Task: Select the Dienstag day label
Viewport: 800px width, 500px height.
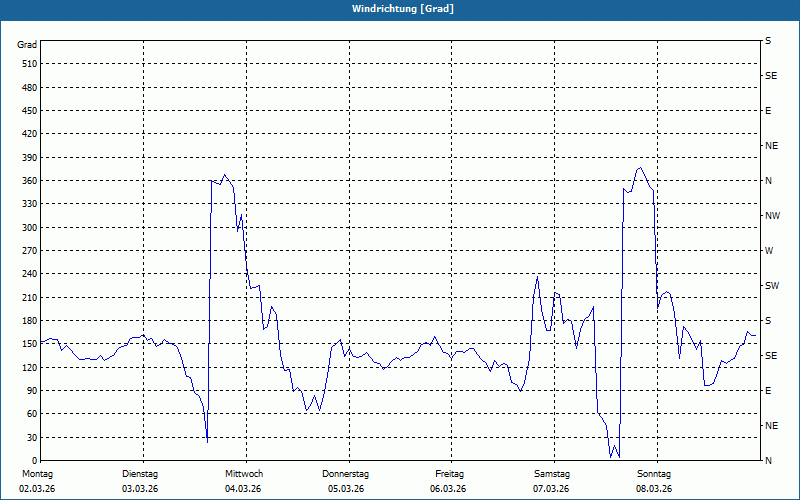Action: (x=140, y=474)
